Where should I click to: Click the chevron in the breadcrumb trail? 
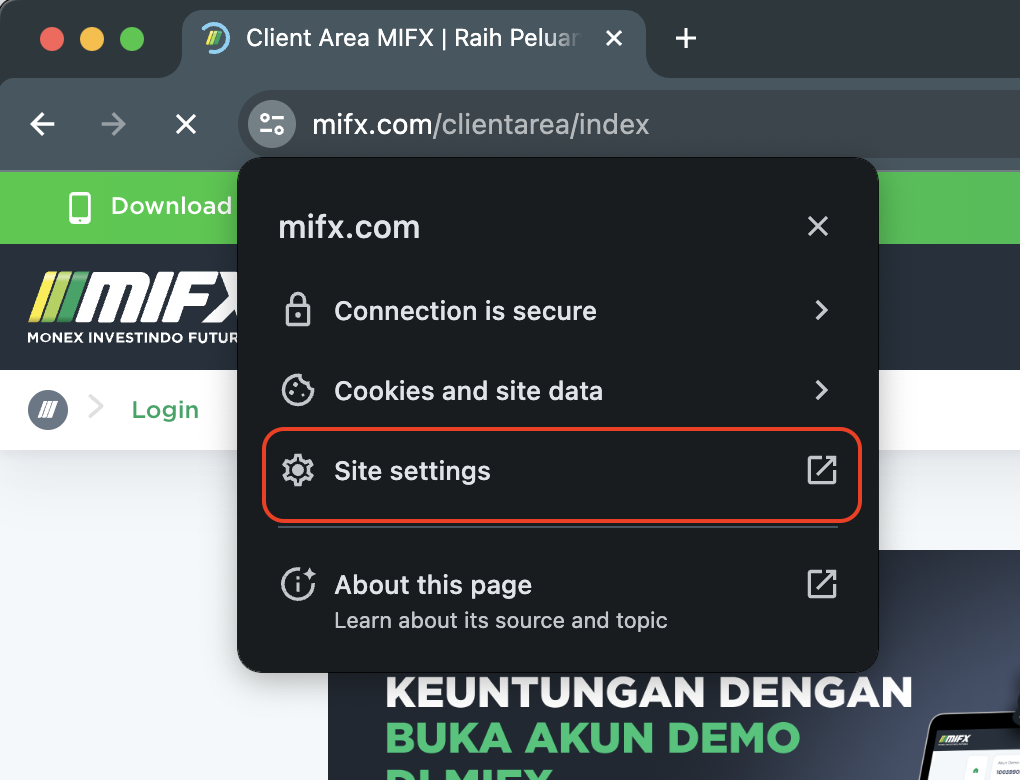(94, 409)
